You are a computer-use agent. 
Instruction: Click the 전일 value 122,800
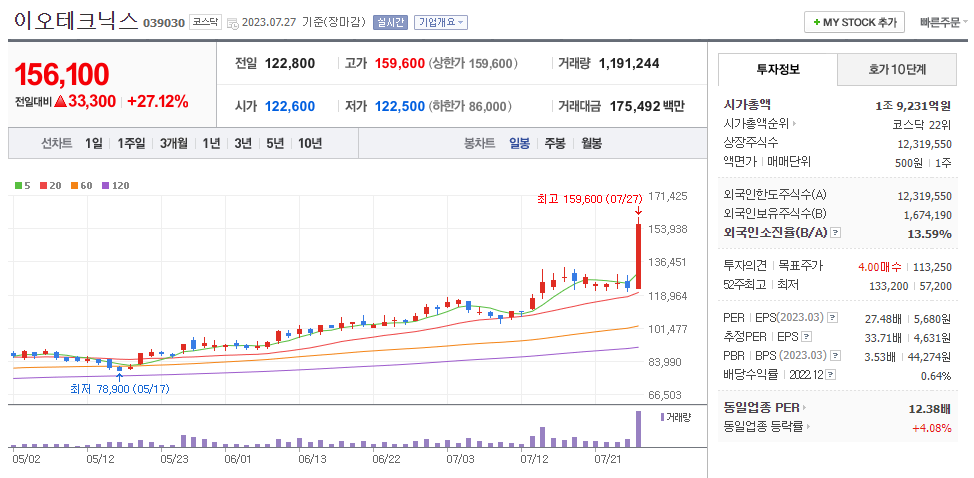pos(290,63)
